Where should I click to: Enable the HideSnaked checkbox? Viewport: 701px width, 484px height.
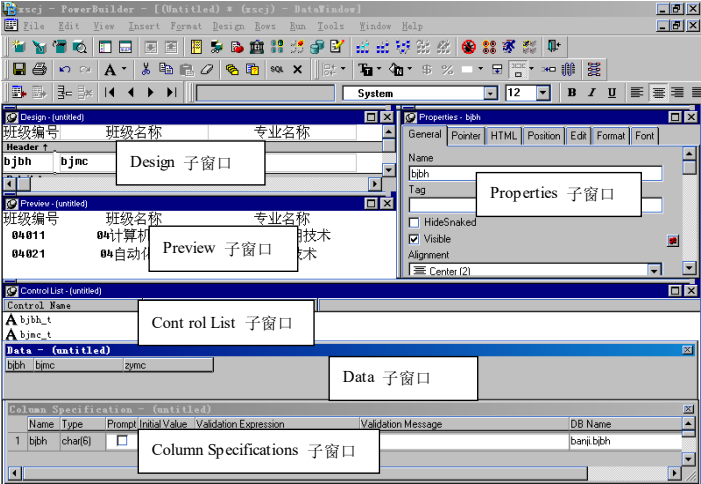click(x=415, y=222)
